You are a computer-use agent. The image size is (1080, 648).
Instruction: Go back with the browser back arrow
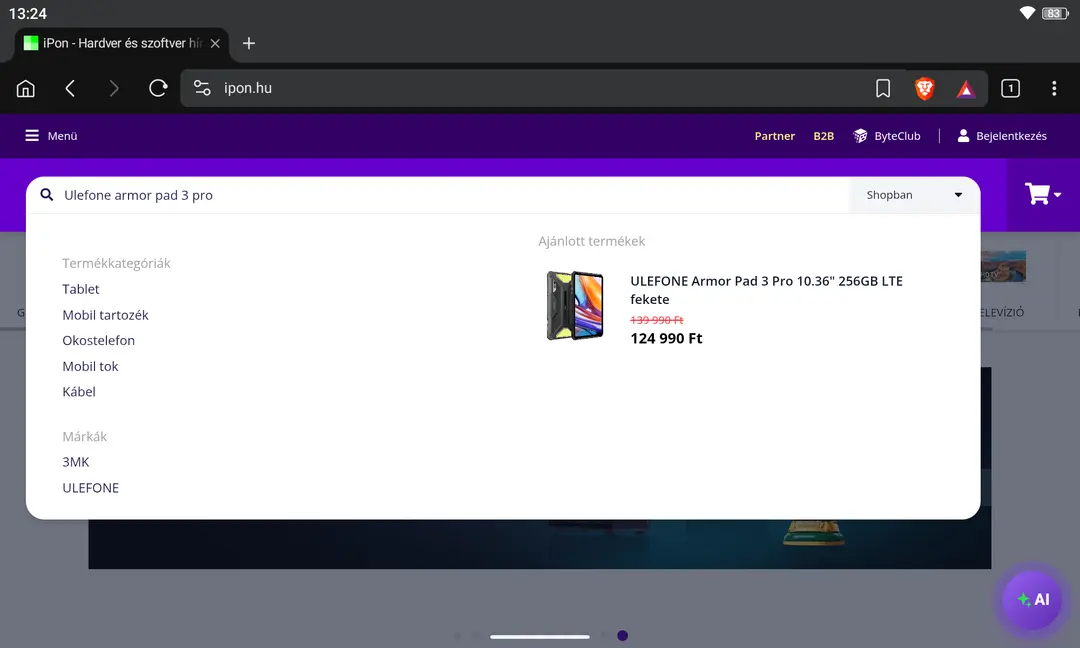pyautogui.click(x=70, y=88)
